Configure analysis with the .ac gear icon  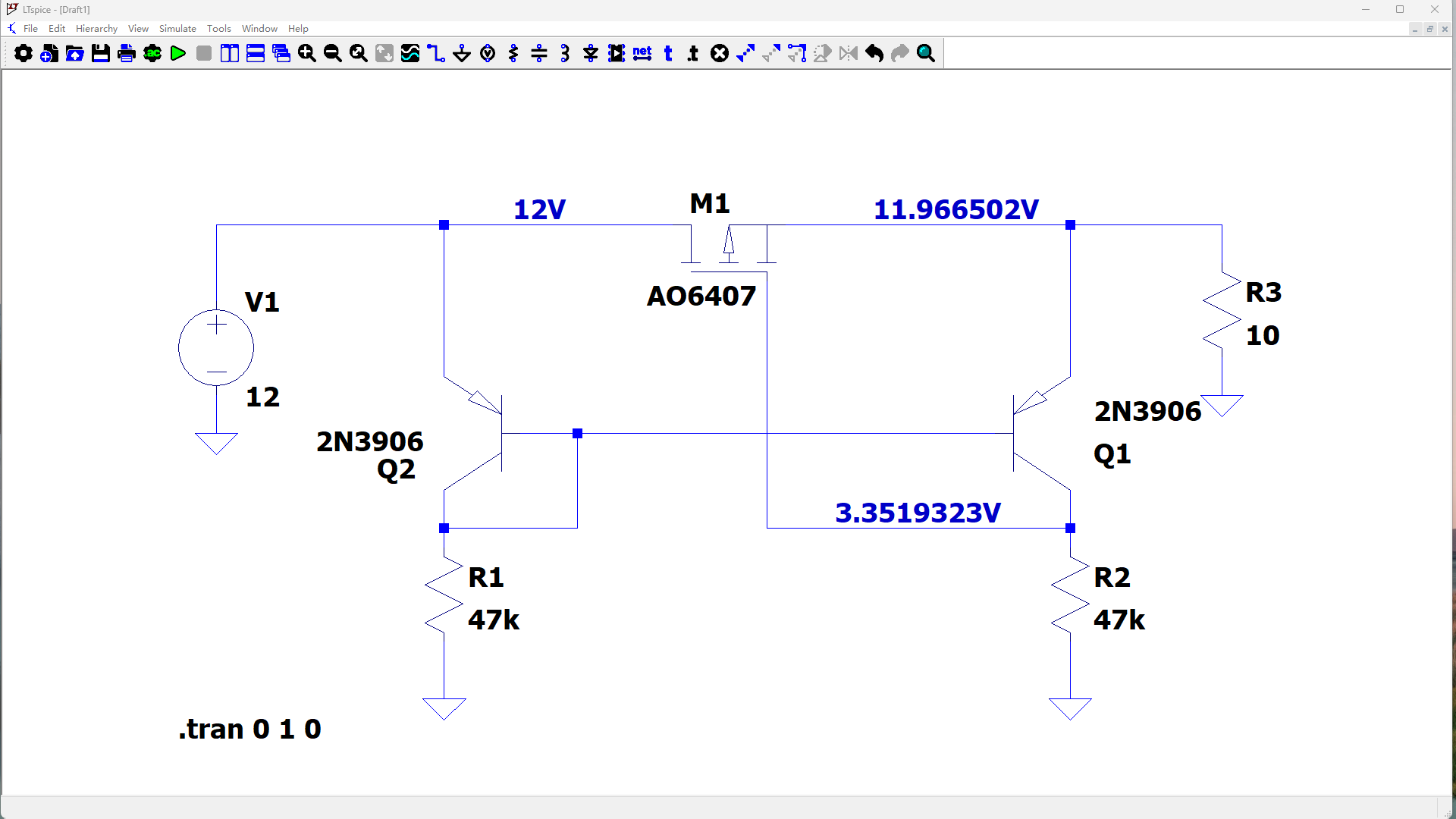point(152,53)
